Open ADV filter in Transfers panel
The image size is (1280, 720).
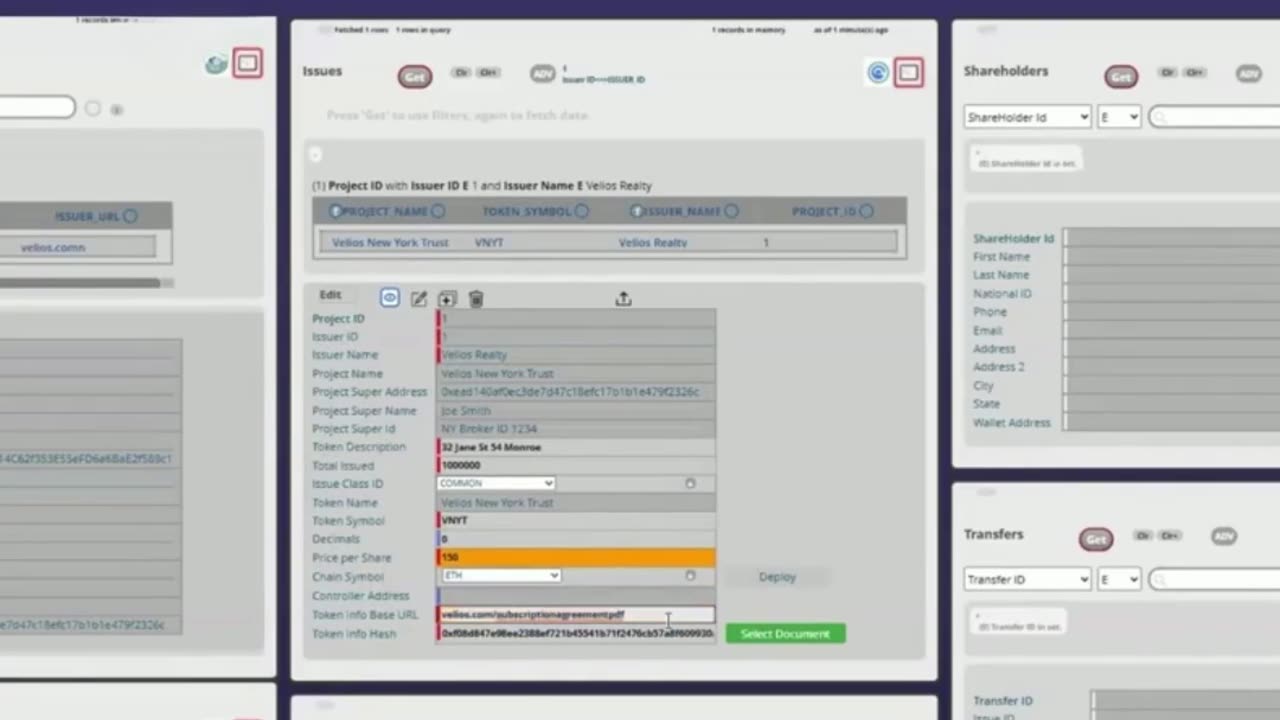click(1224, 537)
